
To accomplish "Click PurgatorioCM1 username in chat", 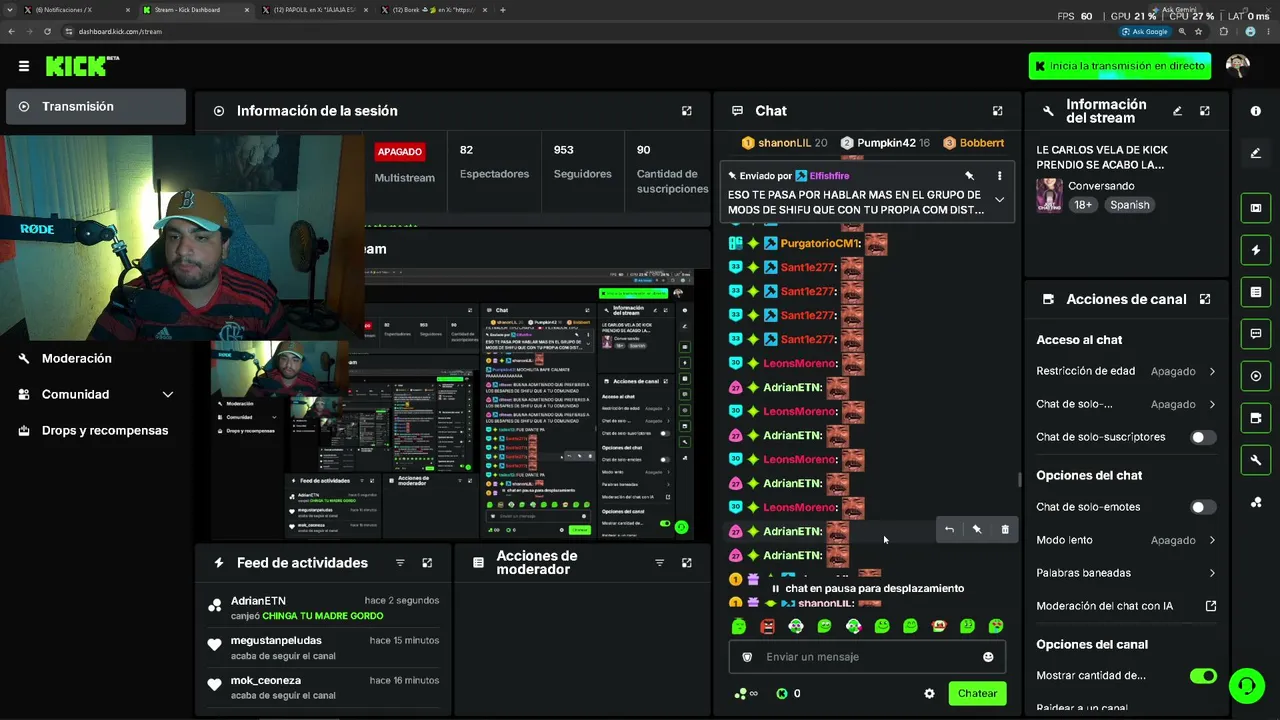I will pyautogui.click(x=820, y=243).
